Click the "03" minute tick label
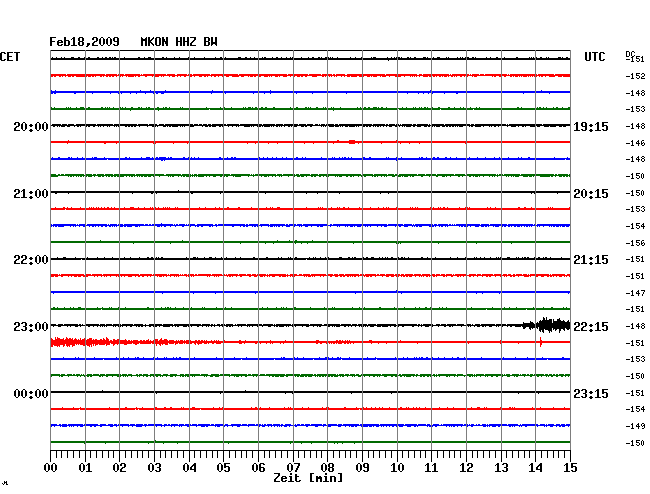Screen dimensions: 650x494 [154, 468]
